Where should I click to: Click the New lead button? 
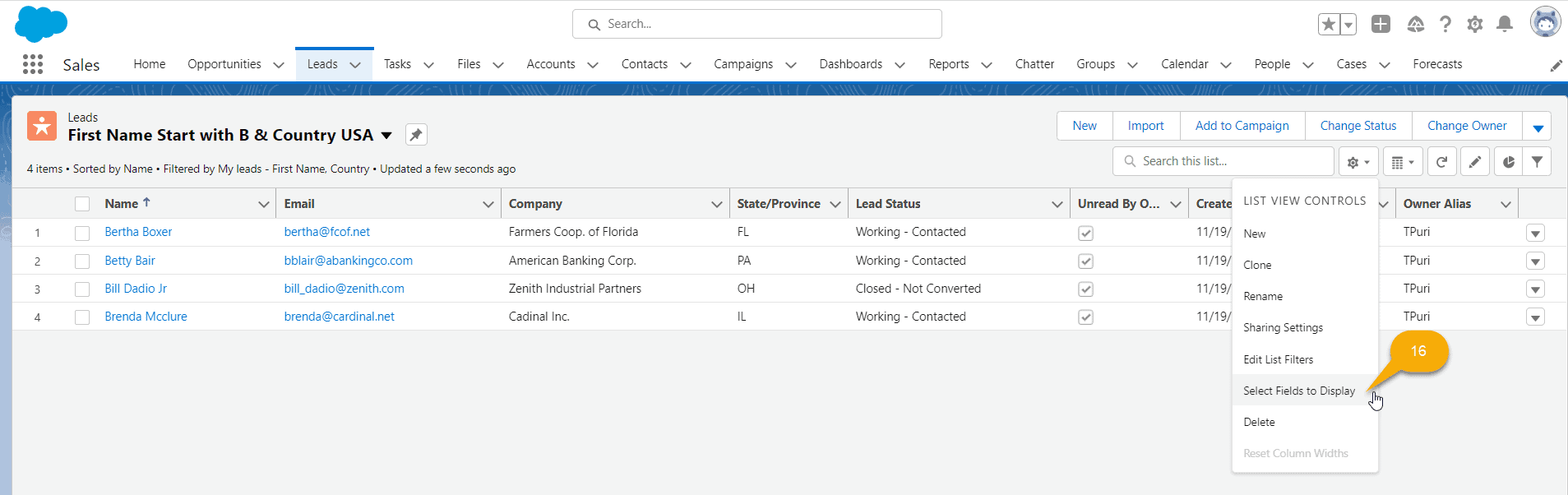point(1085,126)
